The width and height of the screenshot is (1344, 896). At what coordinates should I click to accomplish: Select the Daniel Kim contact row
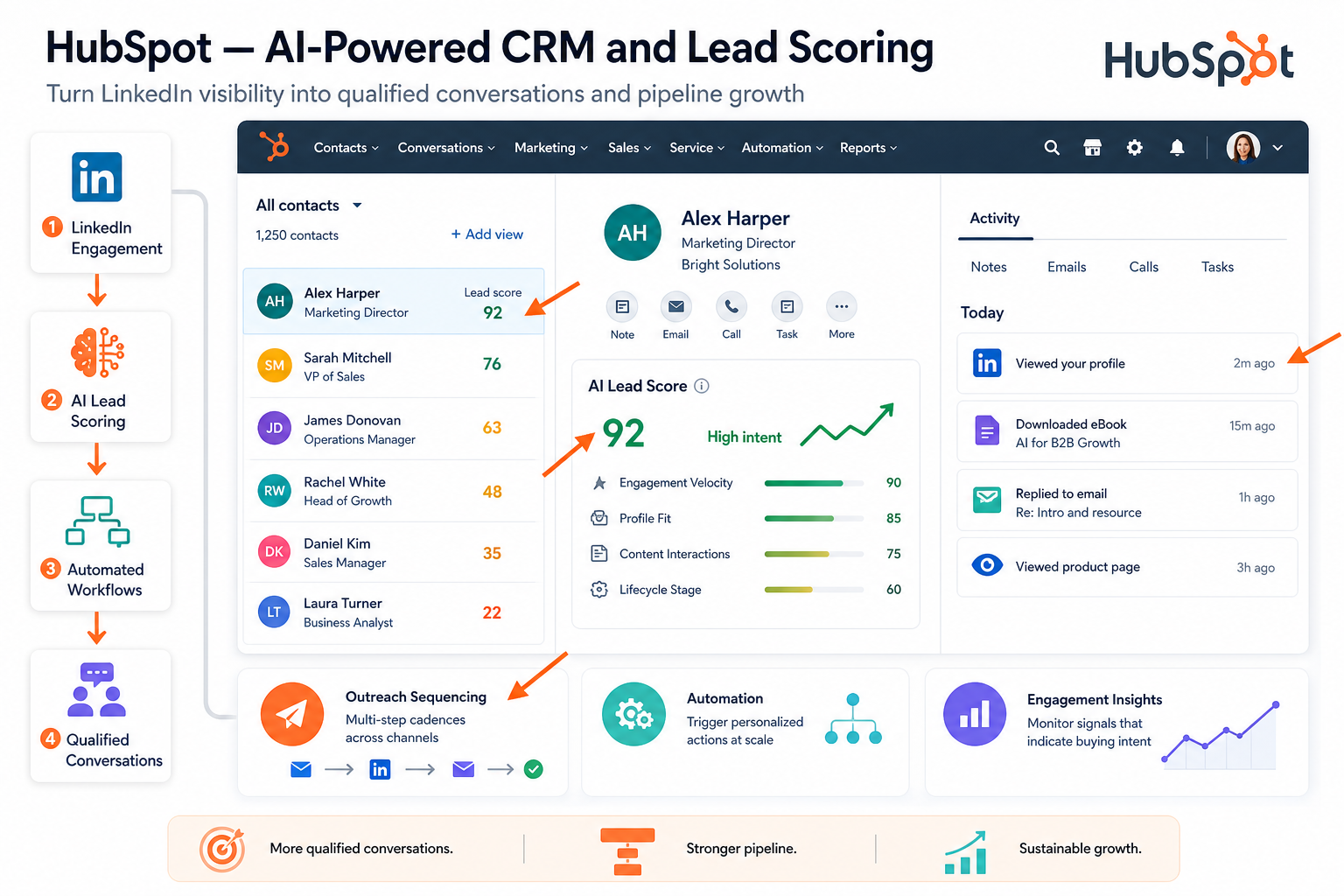click(x=394, y=552)
